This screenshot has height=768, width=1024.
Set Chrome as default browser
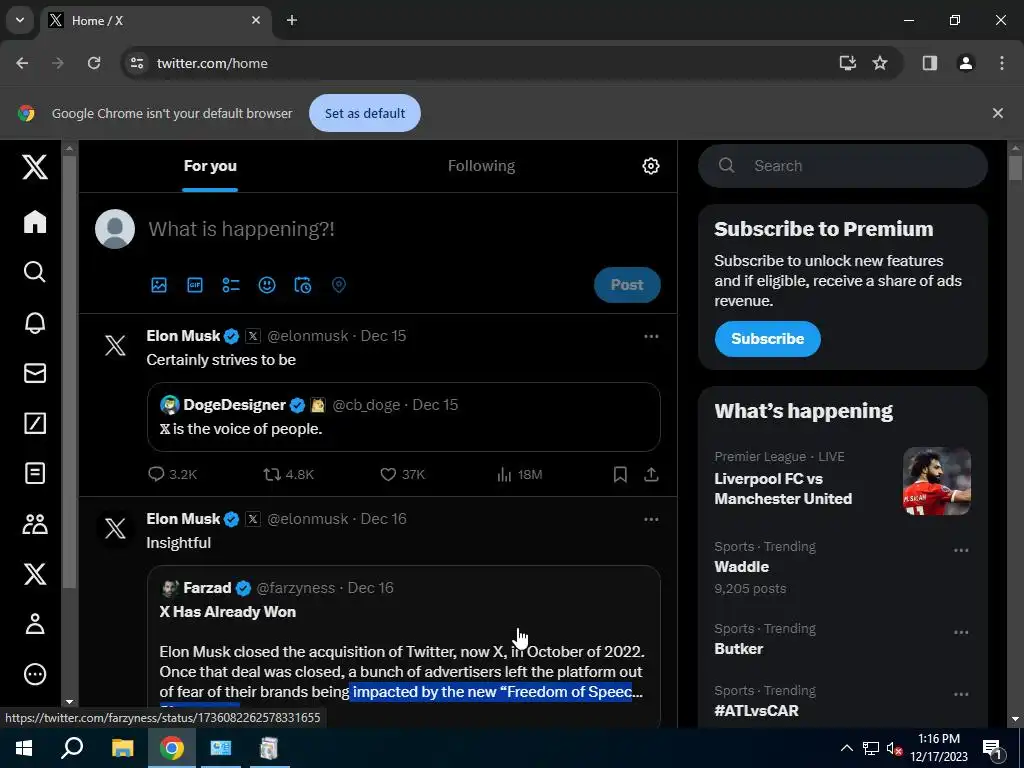point(364,113)
